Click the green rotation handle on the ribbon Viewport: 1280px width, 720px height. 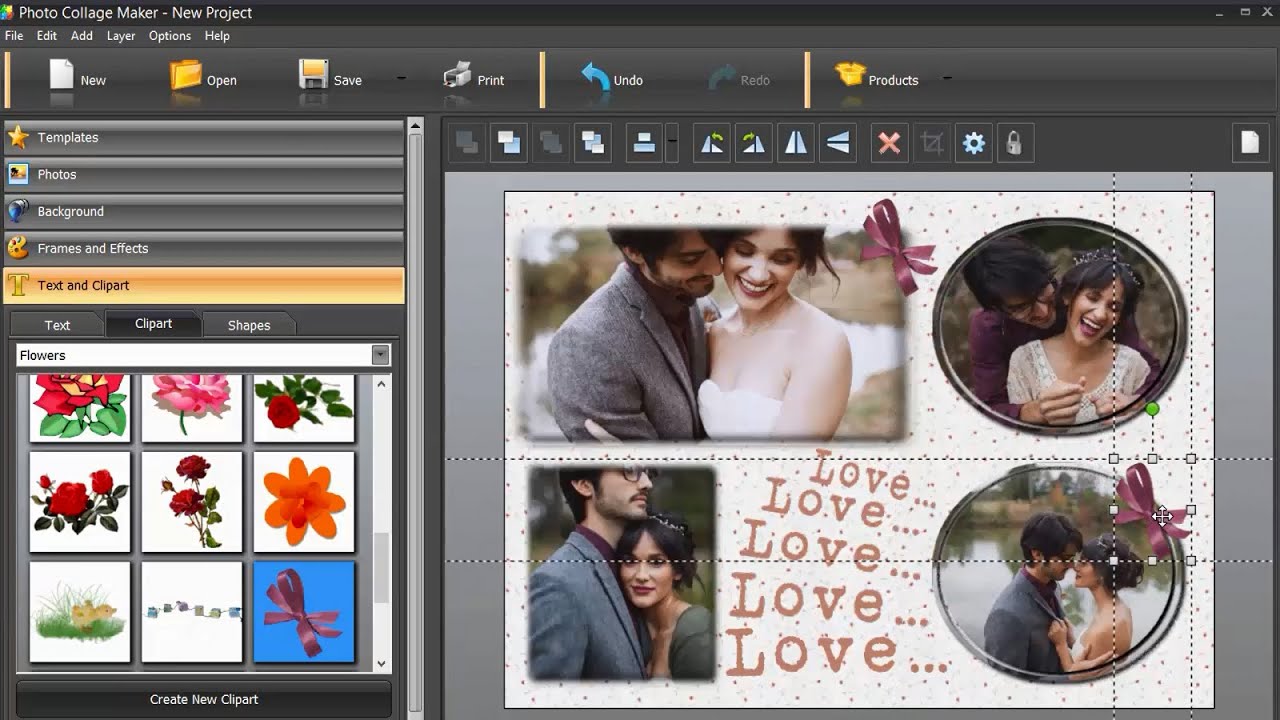point(1152,409)
